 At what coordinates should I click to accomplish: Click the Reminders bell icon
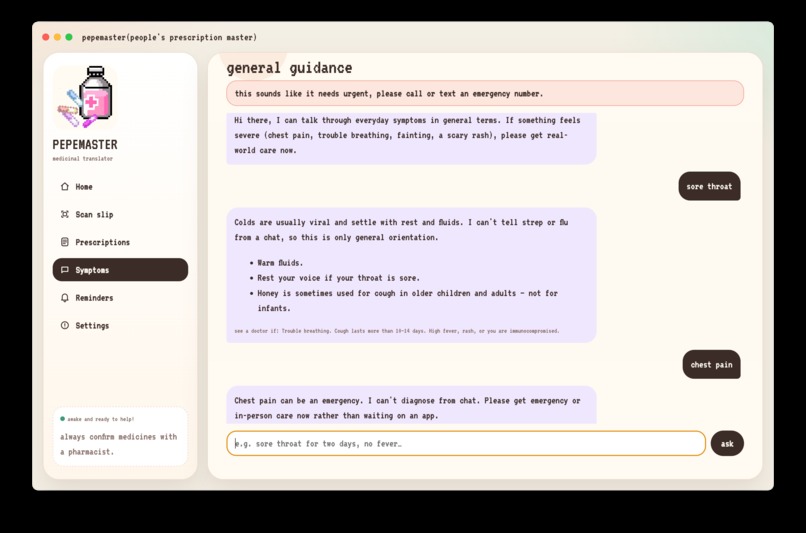click(x=65, y=298)
